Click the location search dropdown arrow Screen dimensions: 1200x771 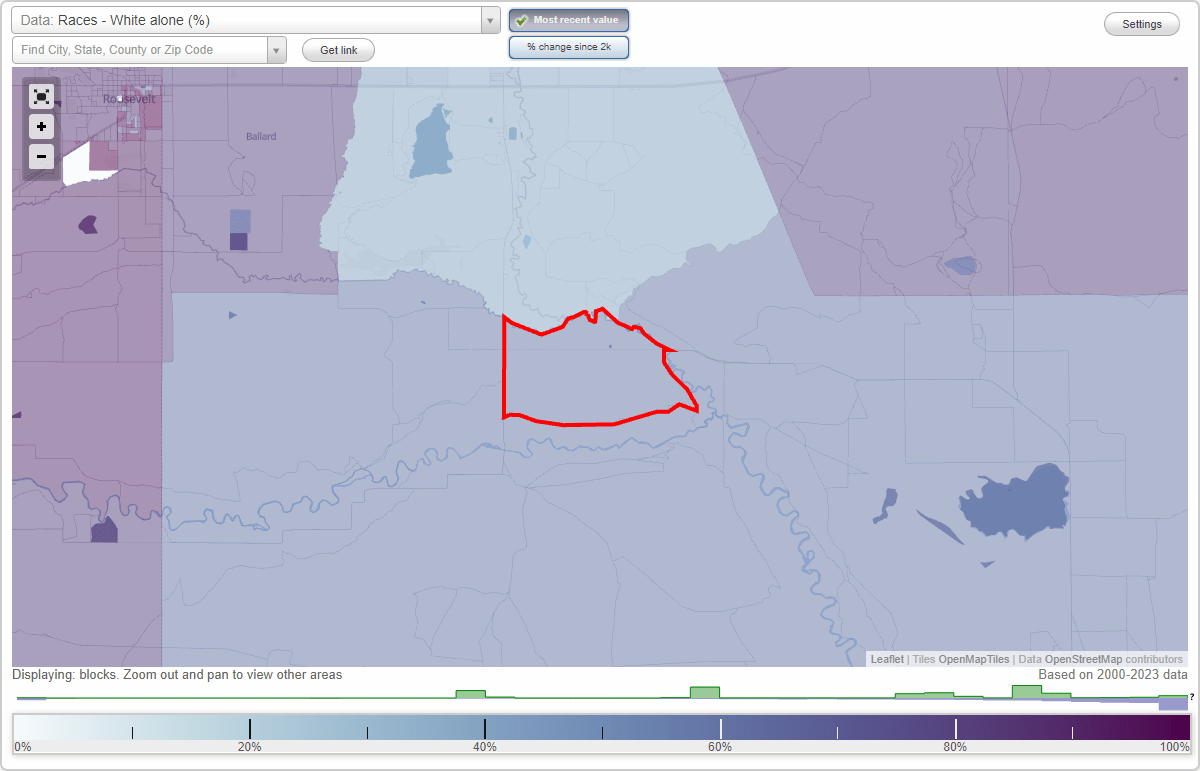point(277,48)
